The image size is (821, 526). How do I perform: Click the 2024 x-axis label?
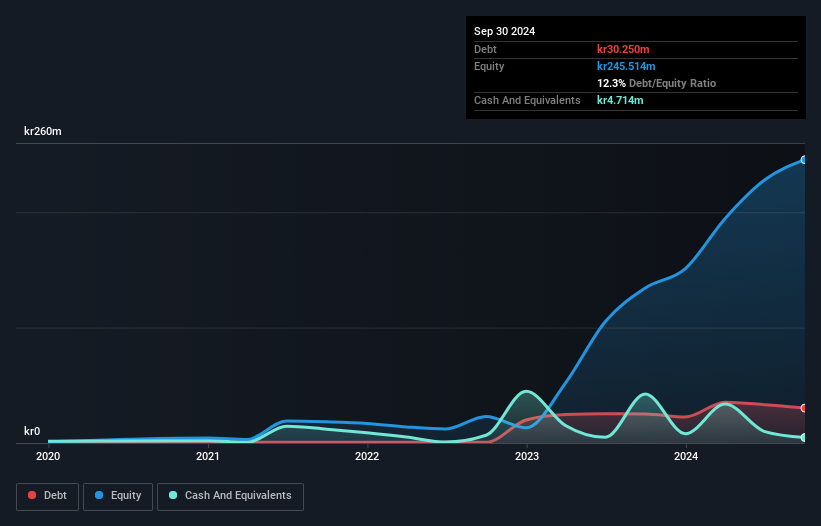(x=686, y=456)
